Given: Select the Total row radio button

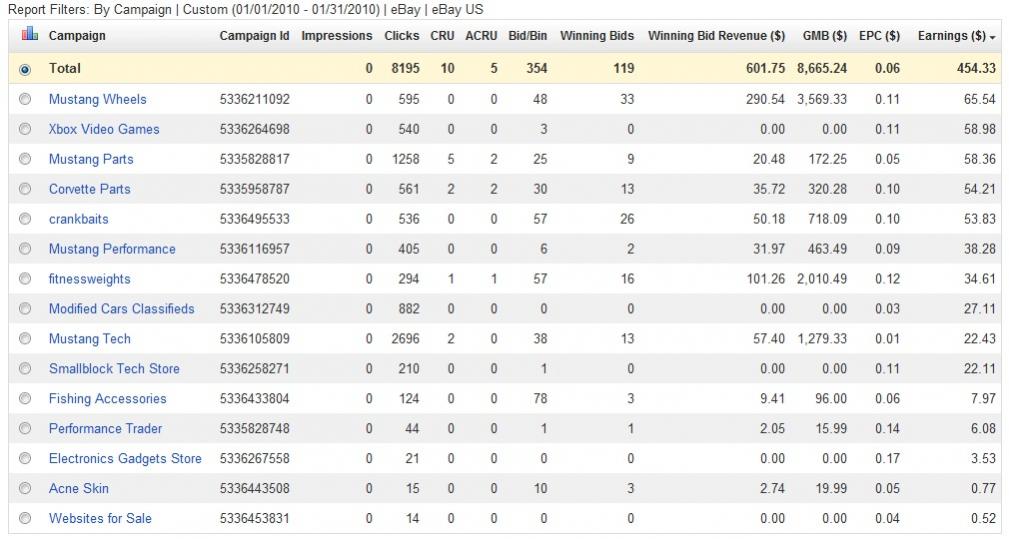Looking at the screenshot, I should tap(25, 69).
